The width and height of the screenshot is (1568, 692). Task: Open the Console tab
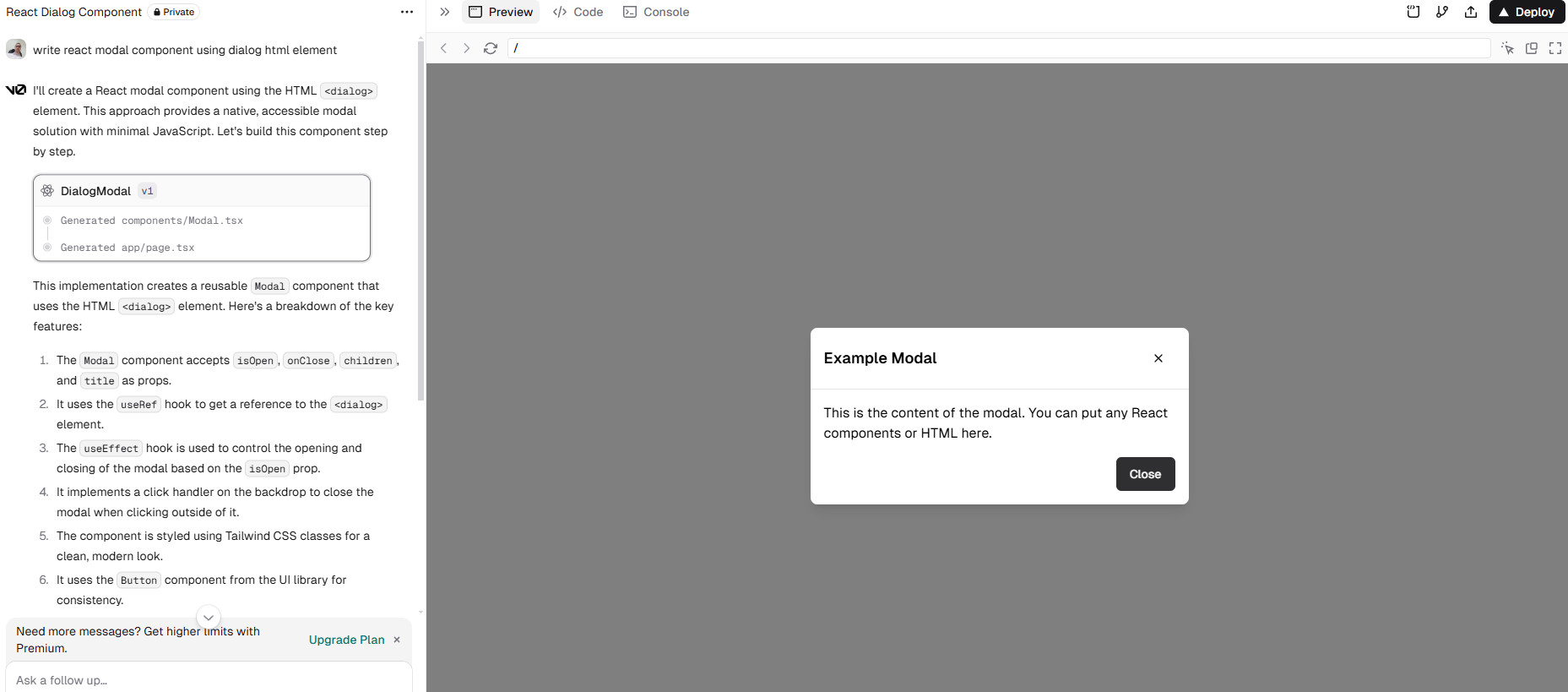click(x=656, y=12)
